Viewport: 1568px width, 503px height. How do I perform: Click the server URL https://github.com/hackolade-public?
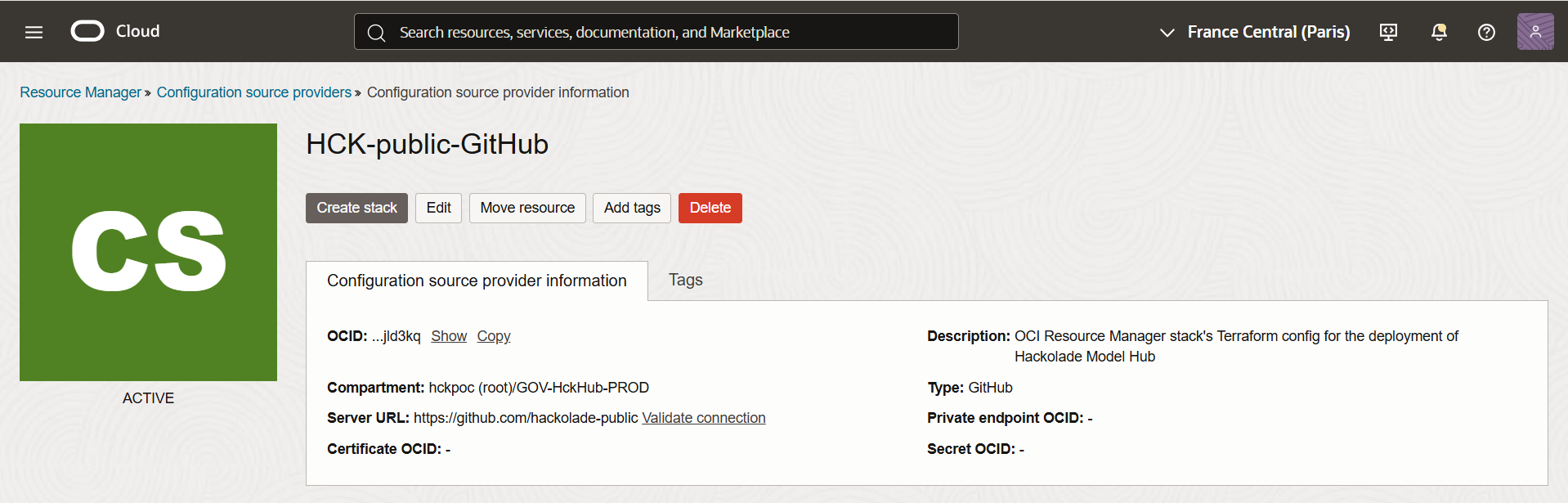526,418
